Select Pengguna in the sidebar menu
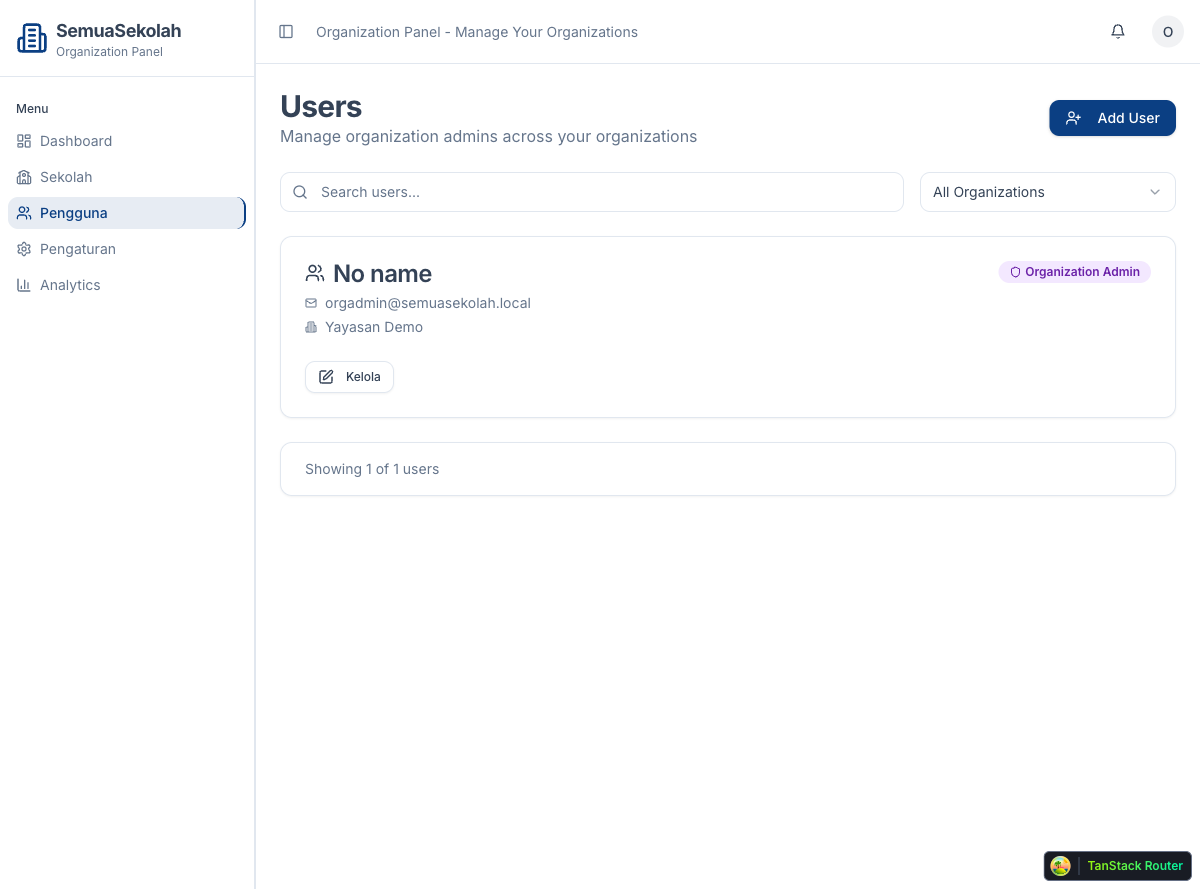 (73, 213)
